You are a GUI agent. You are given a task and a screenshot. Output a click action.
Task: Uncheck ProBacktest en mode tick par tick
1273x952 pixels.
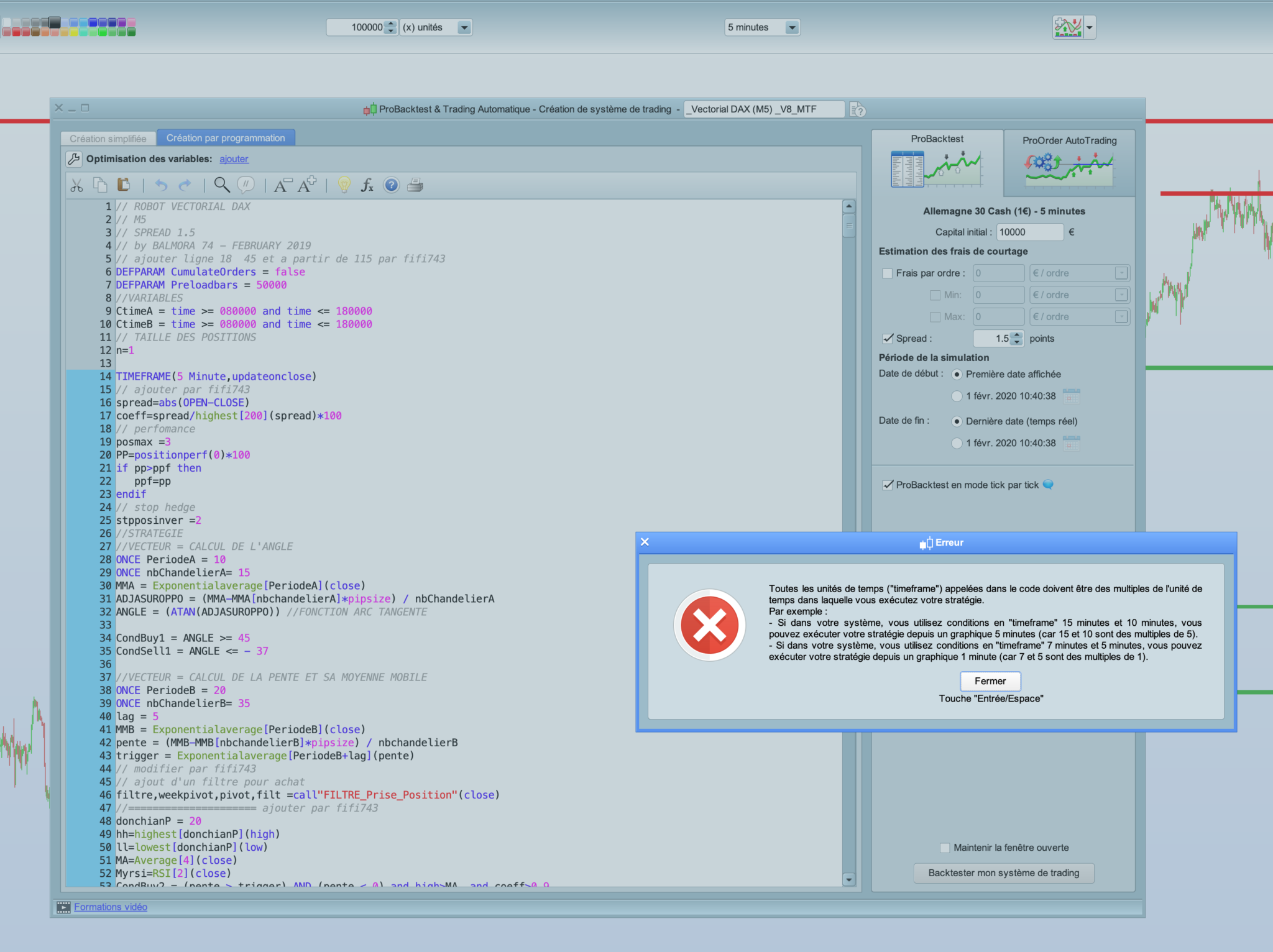(x=888, y=485)
